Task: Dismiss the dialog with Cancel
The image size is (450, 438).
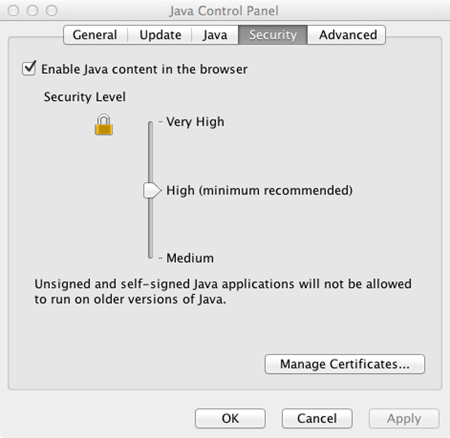Action: pyautogui.click(x=317, y=418)
